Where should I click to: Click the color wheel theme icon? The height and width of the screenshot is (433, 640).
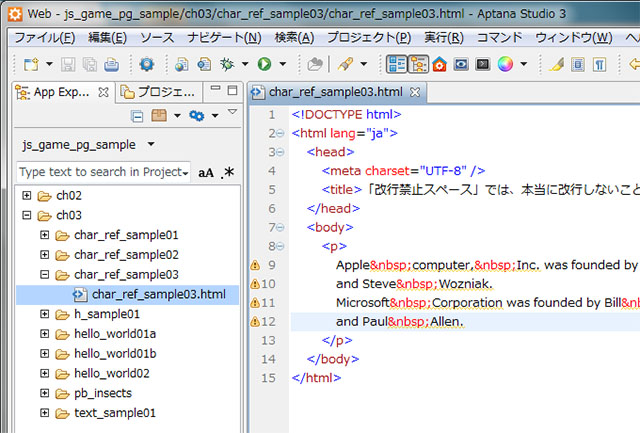pos(505,64)
